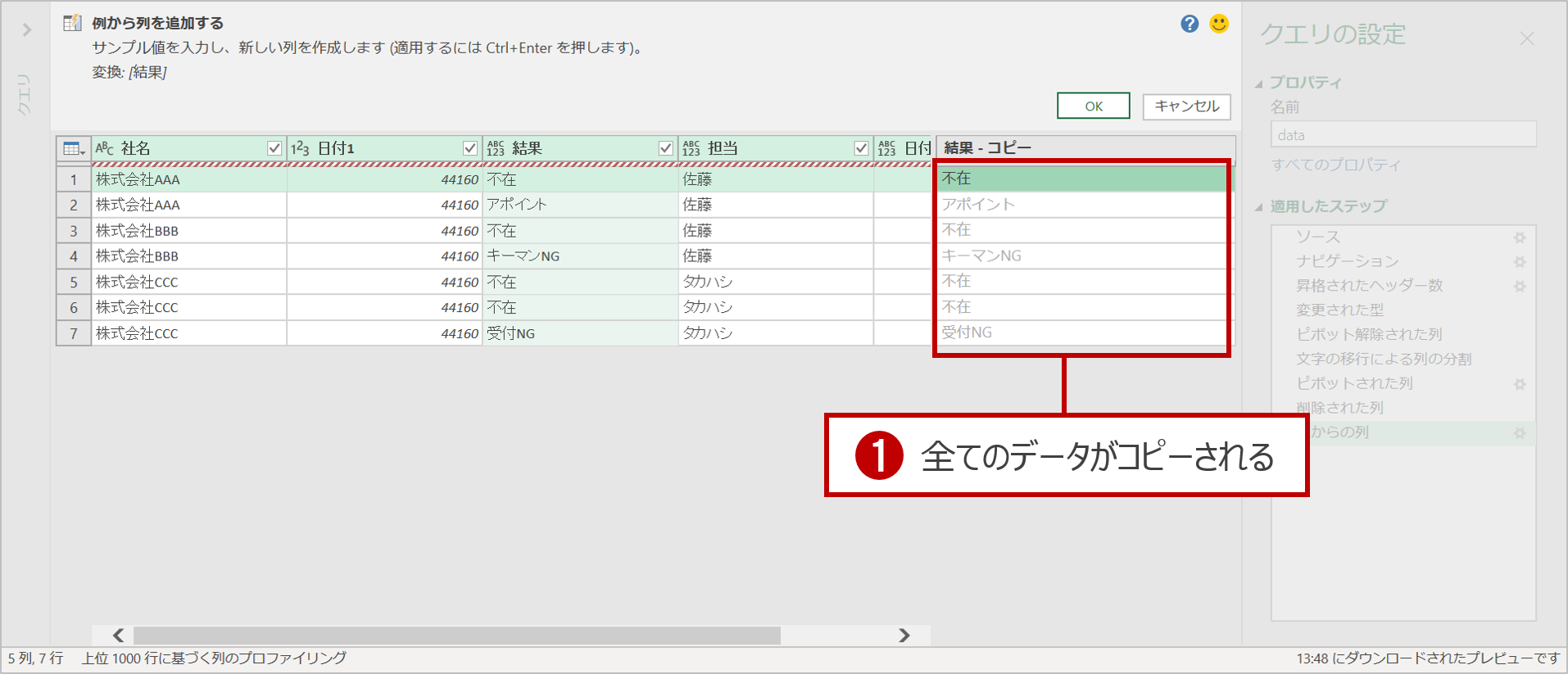The height and width of the screenshot is (674, 1568).
Task: Click the Add Column from Examples icon
Action: (x=72, y=23)
